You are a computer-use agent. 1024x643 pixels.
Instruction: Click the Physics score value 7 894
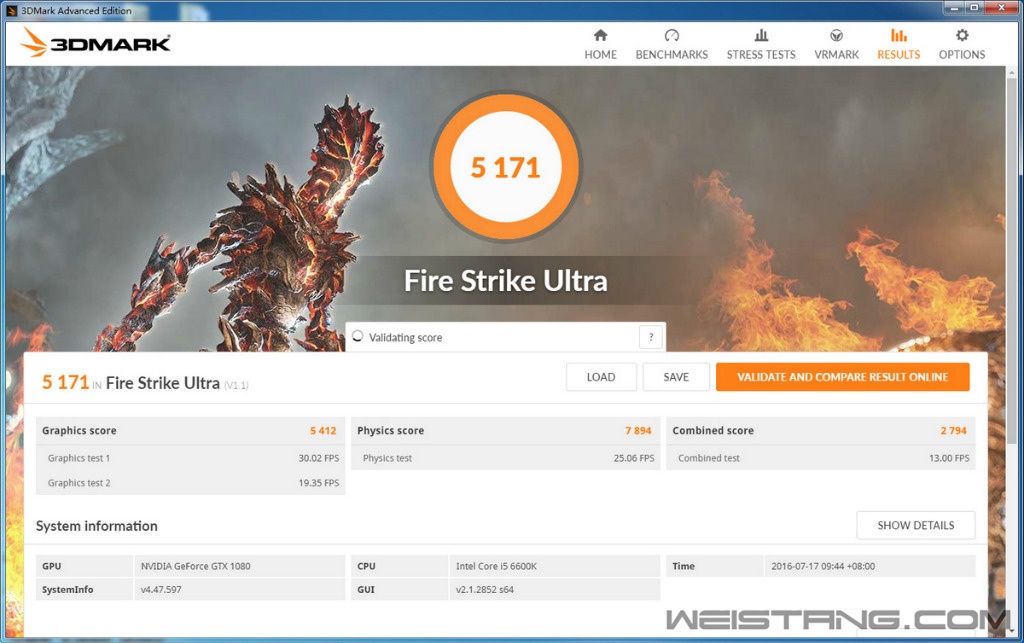coord(638,431)
